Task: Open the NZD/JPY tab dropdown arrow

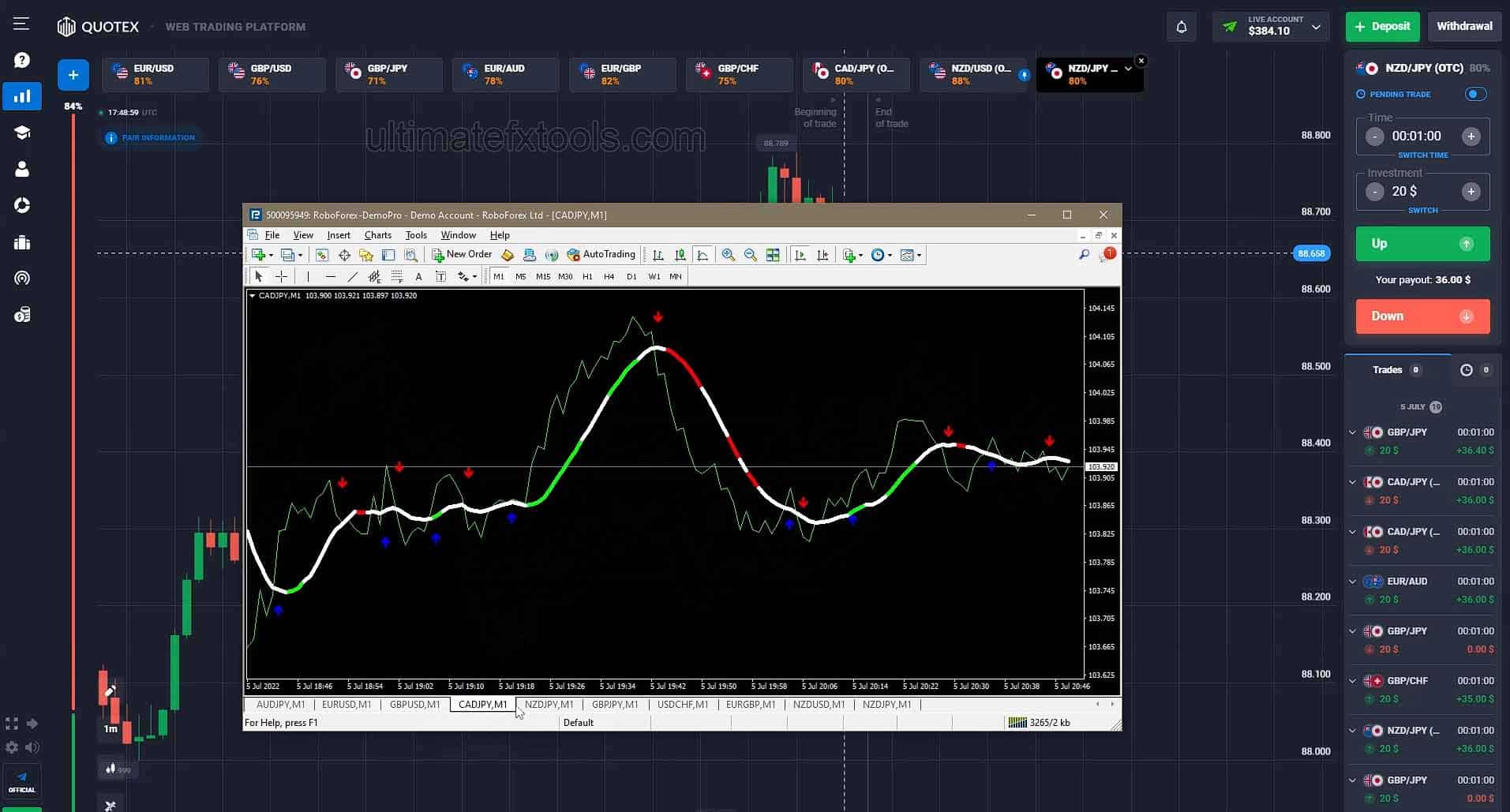Action: pos(1128,69)
